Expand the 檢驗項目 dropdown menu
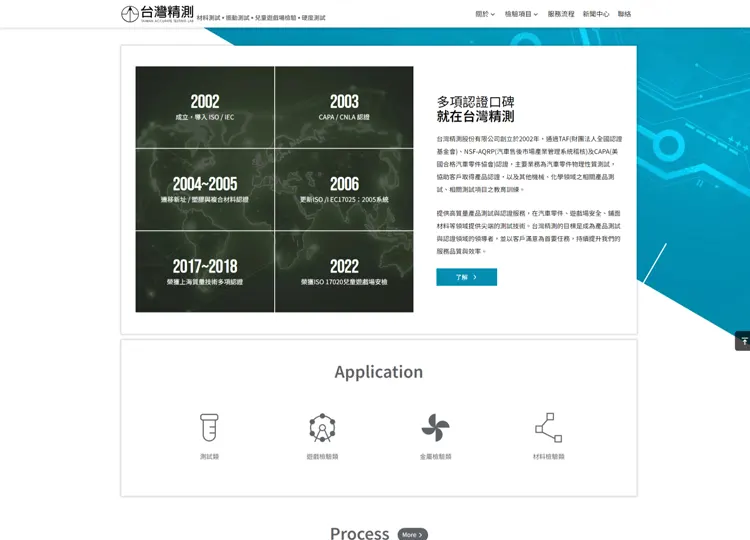 [x=521, y=14]
